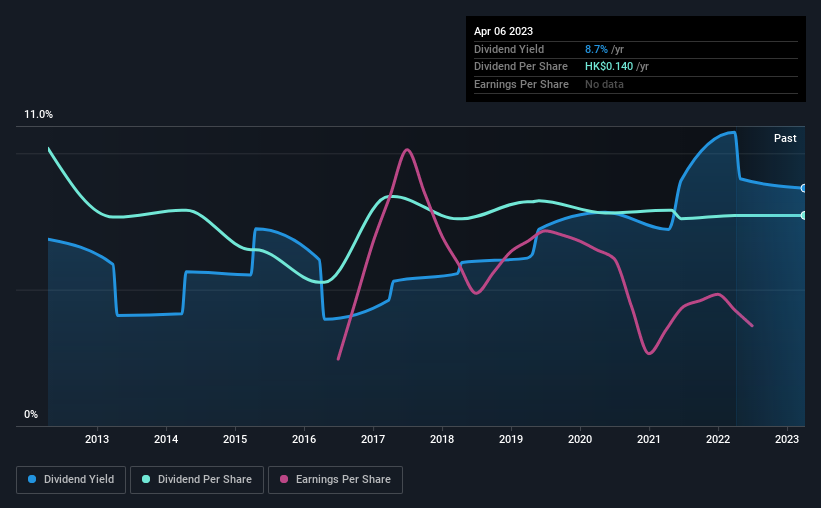821x508 pixels.
Task: Toggle the Earnings Per Share legend button
Action: point(335,480)
